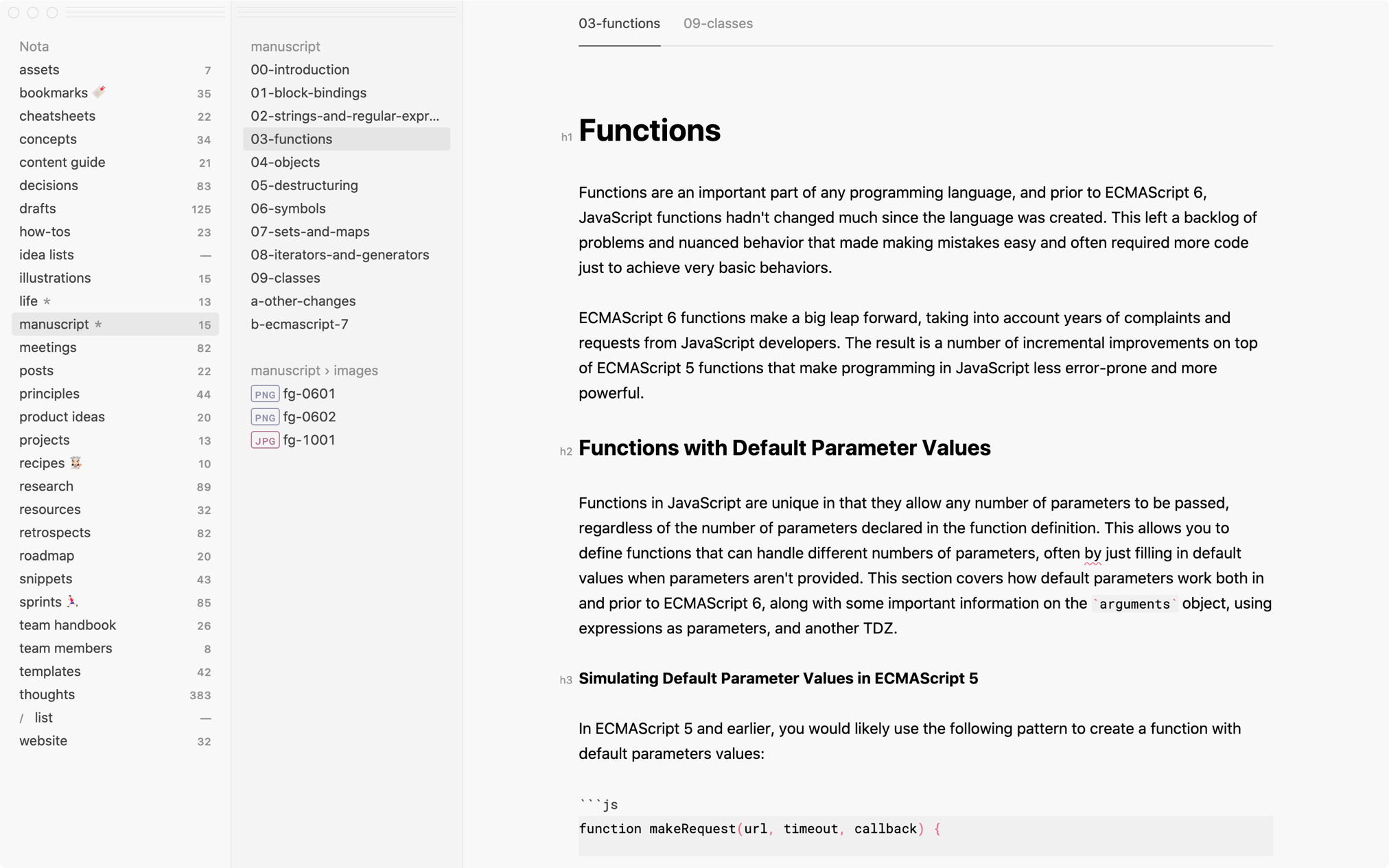Place cursor in the Functions title heading
Viewport: 1389px width, 868px height.
click(649, 130)
